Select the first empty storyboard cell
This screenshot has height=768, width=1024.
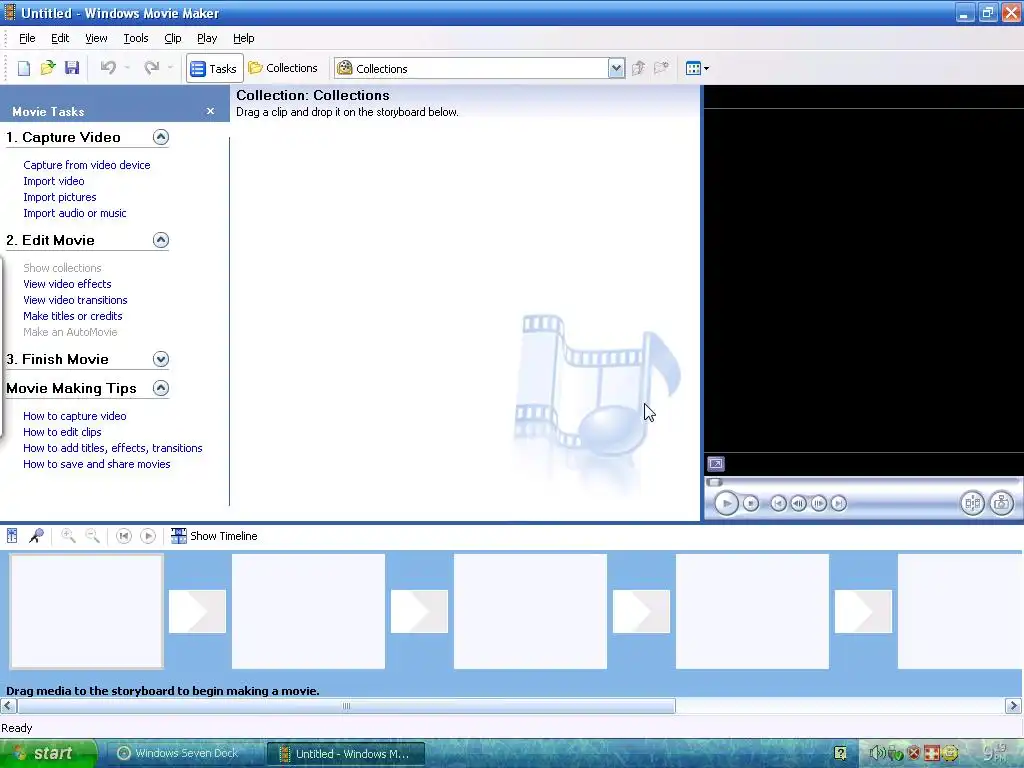pos(86,611)
